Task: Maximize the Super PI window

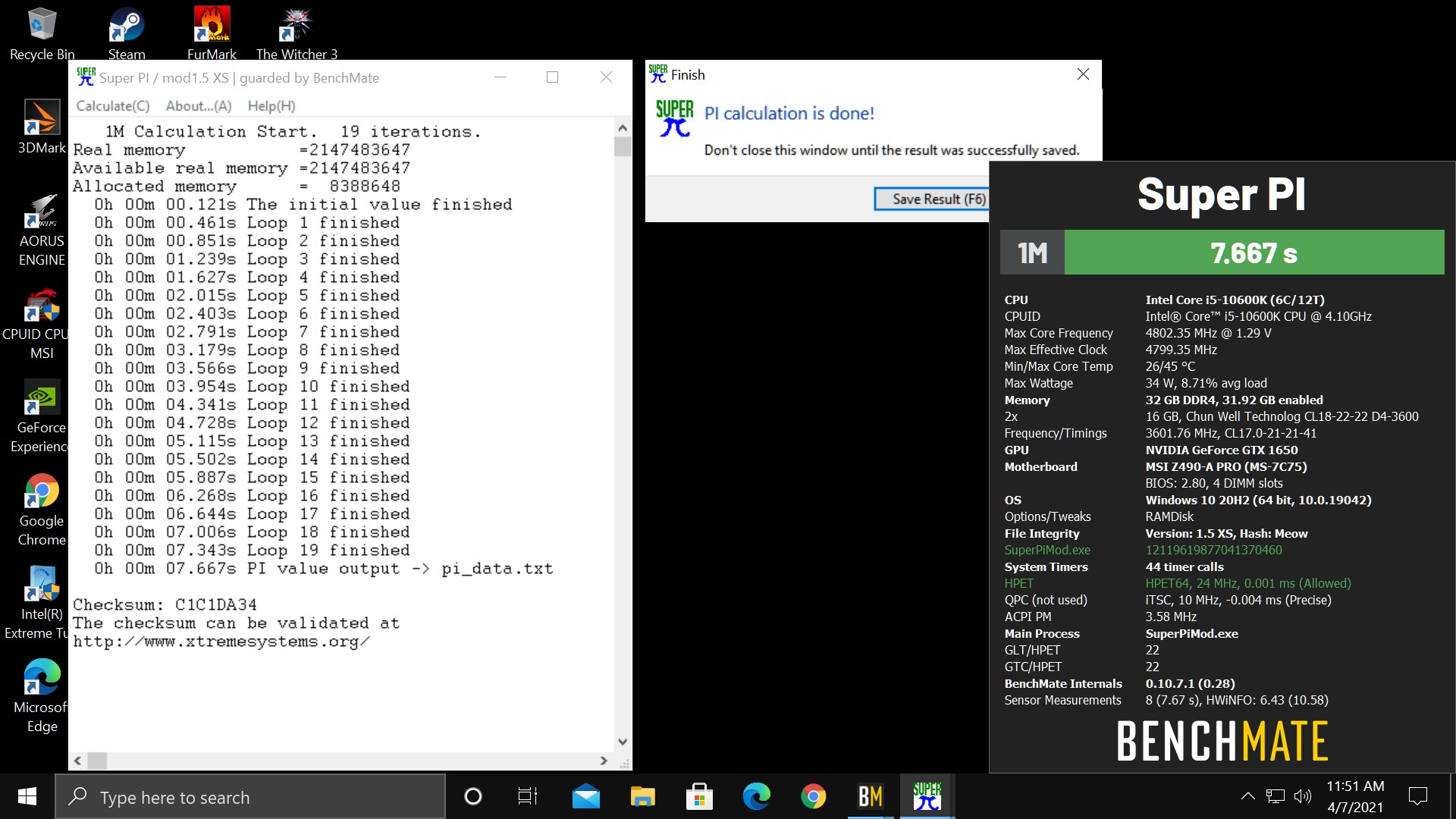Action: pos(553,77)
